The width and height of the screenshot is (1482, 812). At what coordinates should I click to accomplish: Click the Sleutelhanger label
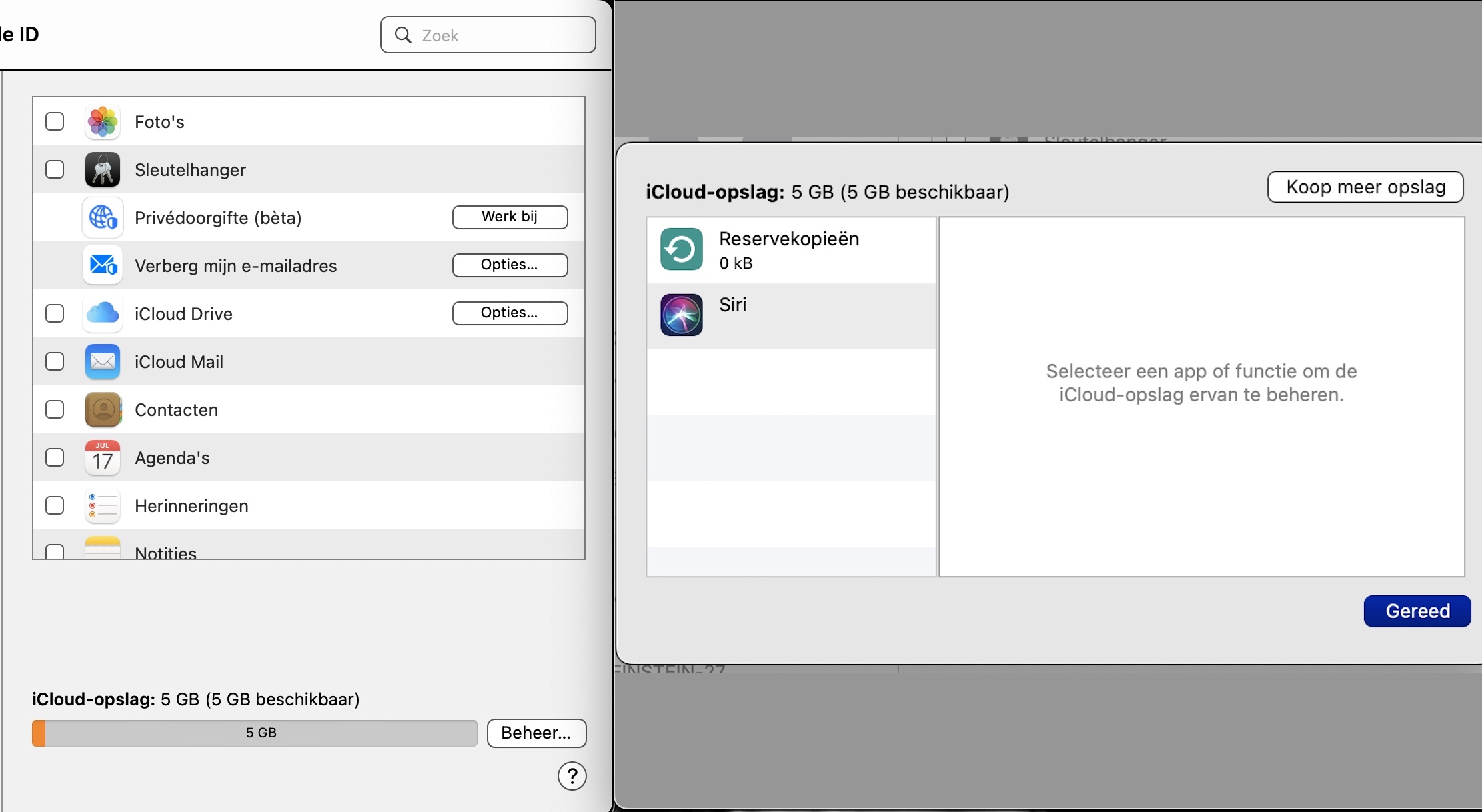[x=190, y=170]
